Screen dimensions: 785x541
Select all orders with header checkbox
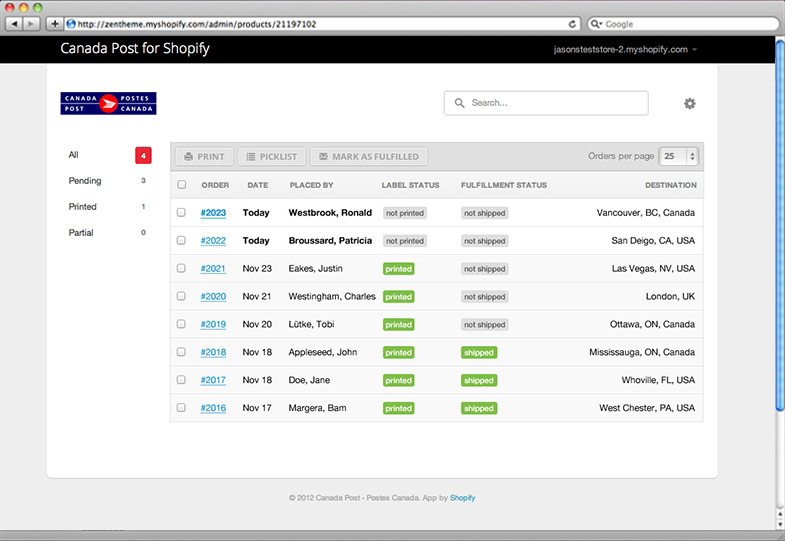tap(182, 185)
